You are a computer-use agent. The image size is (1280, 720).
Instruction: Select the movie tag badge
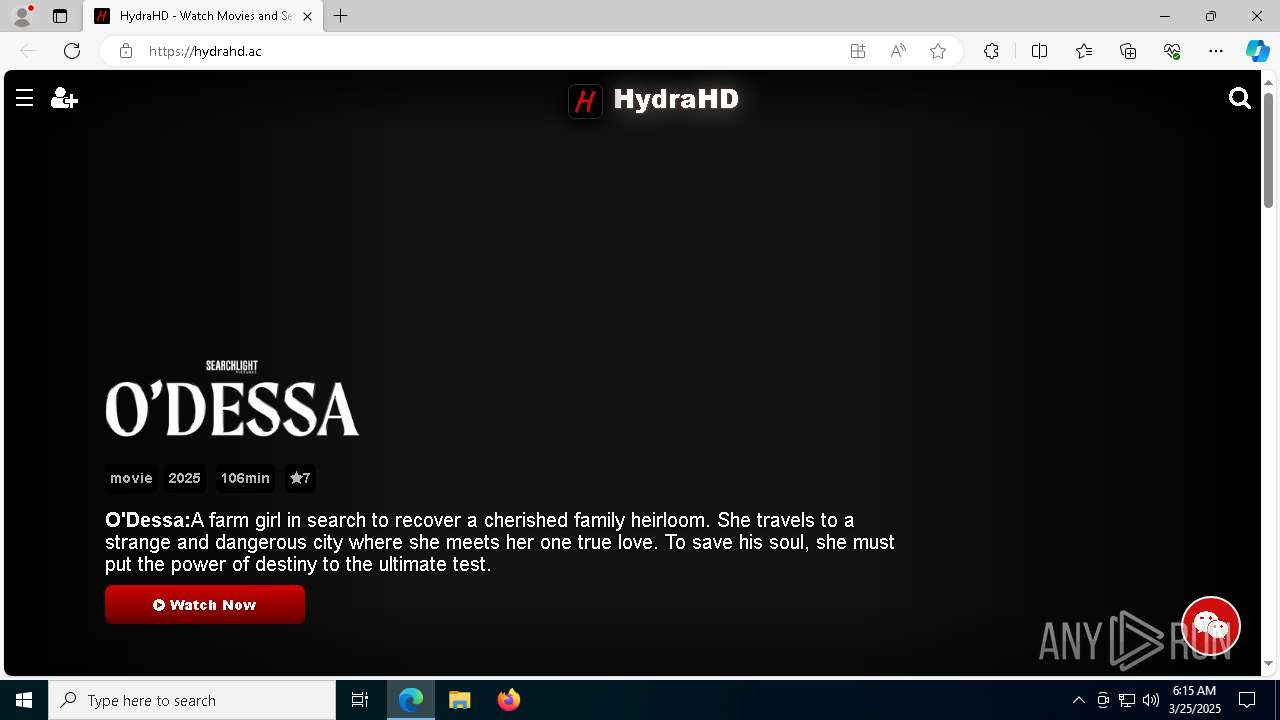131,478
